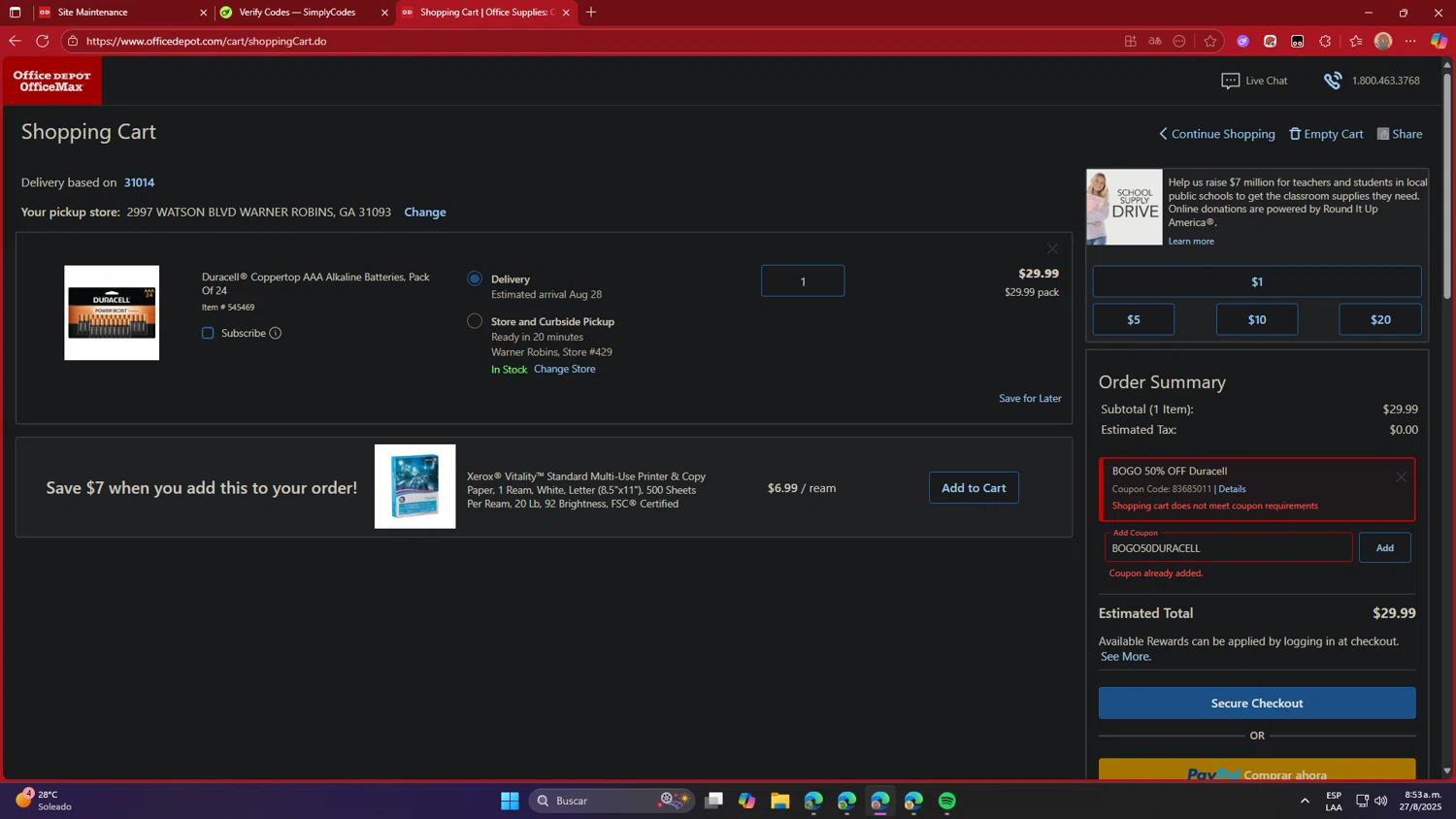The image size is (1456, 819).
Task: Click browser back arrow
Action: pos(15,41)
